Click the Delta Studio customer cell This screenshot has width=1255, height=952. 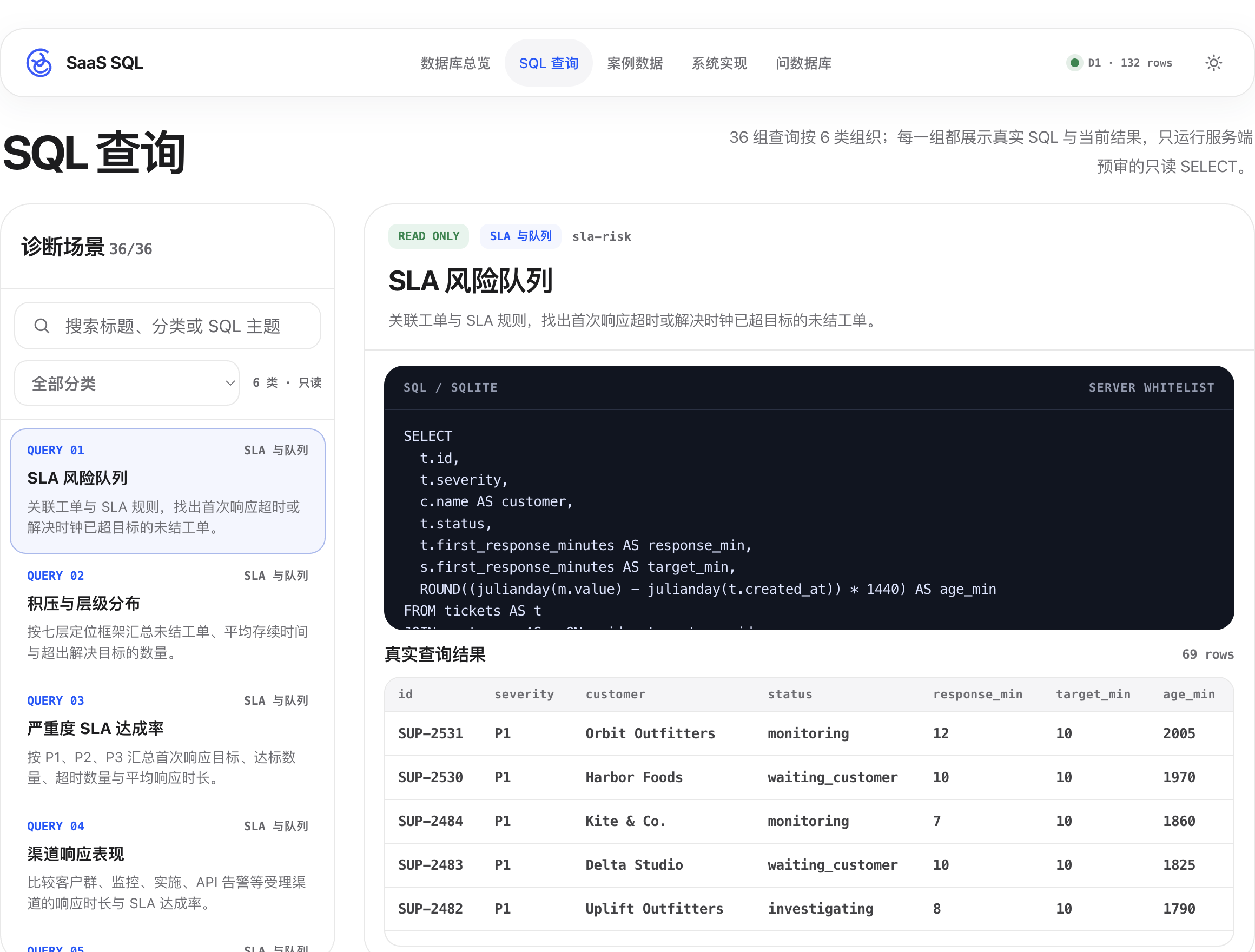click(x=634, y=864)
